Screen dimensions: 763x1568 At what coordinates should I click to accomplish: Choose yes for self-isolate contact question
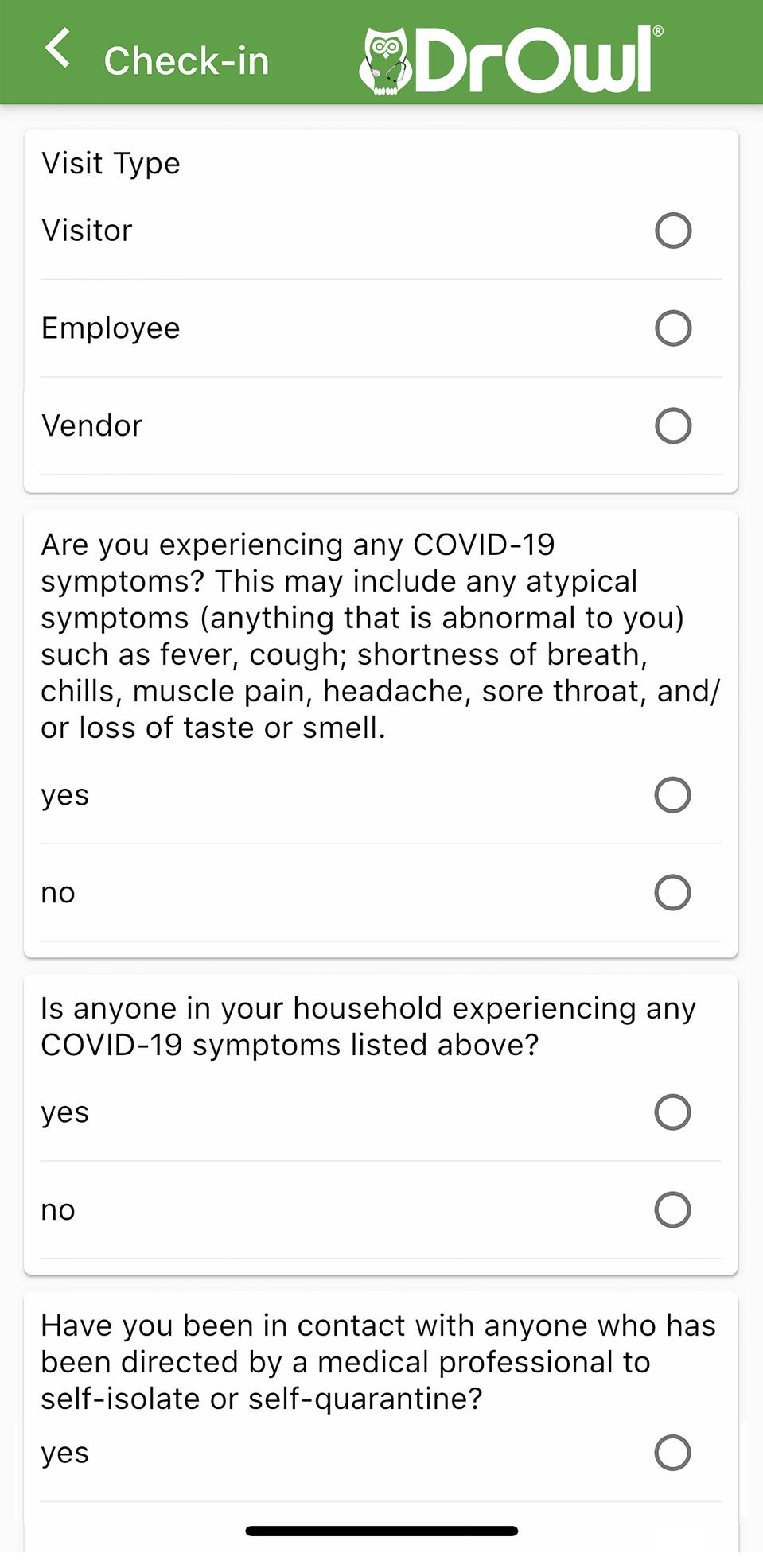672,1454
